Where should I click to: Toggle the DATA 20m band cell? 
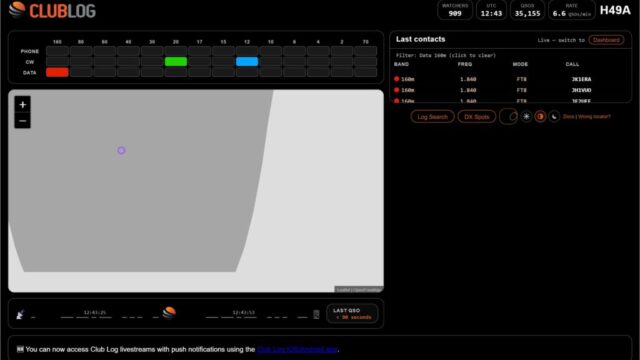pyautogui.click(x=176, y=72)
